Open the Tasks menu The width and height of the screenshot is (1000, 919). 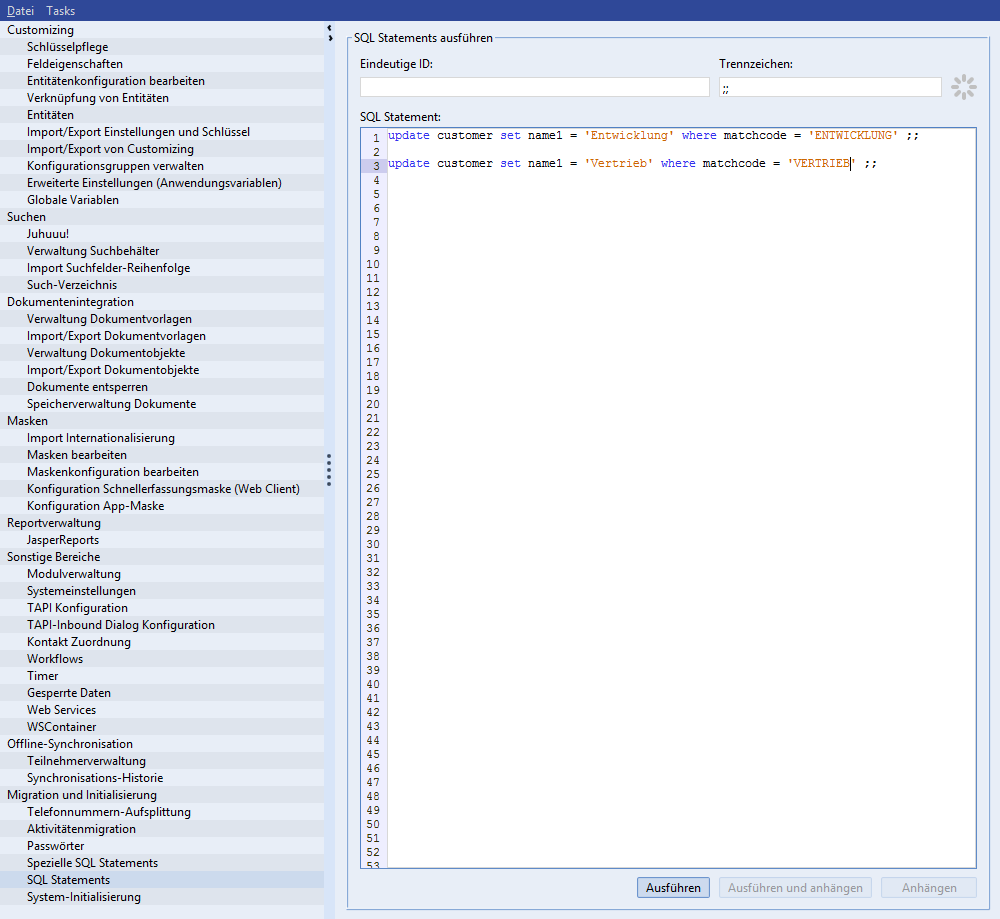[60, 10]
